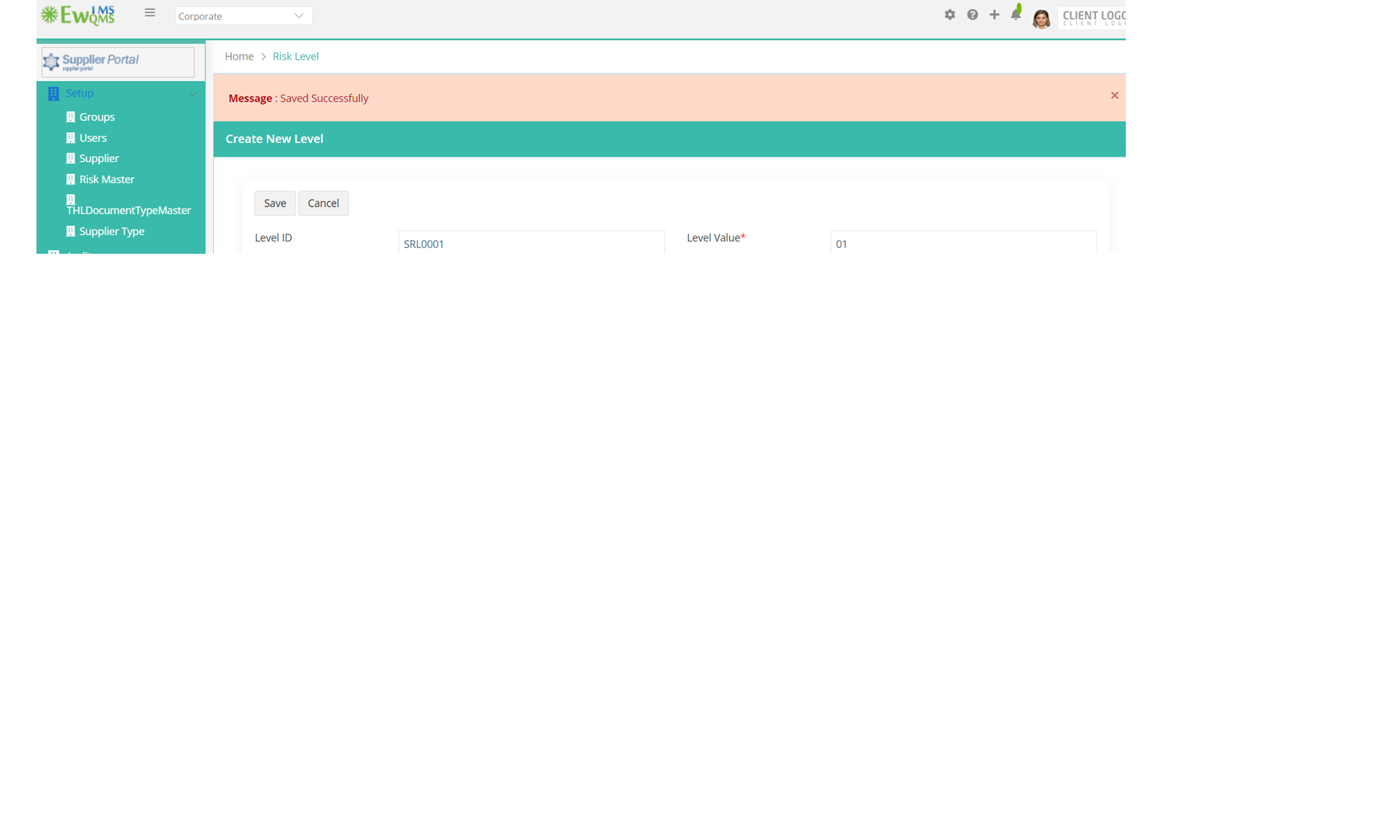The image size is (1400, 840).
Task: Go to Home breadcrumb
Action: coord(239,56)
